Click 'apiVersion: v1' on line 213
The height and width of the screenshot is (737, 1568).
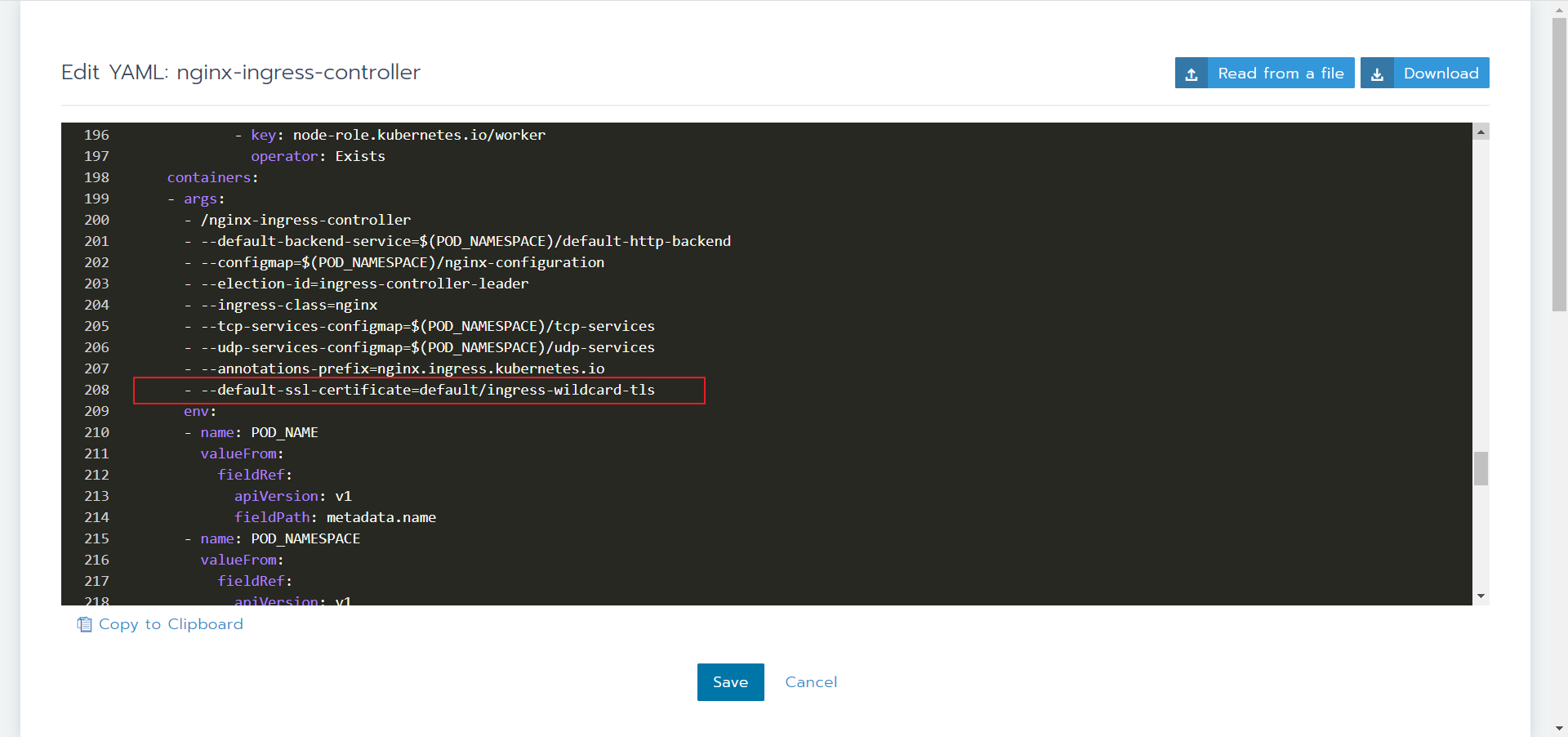point(293,496)
